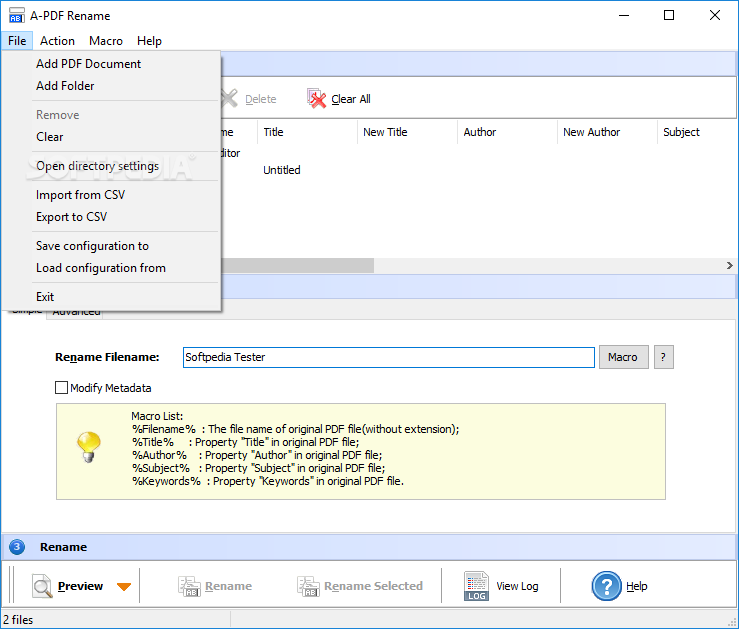Enable the Modify Metadata checkbox
The image size is (739, 629).
coord(61,388)
